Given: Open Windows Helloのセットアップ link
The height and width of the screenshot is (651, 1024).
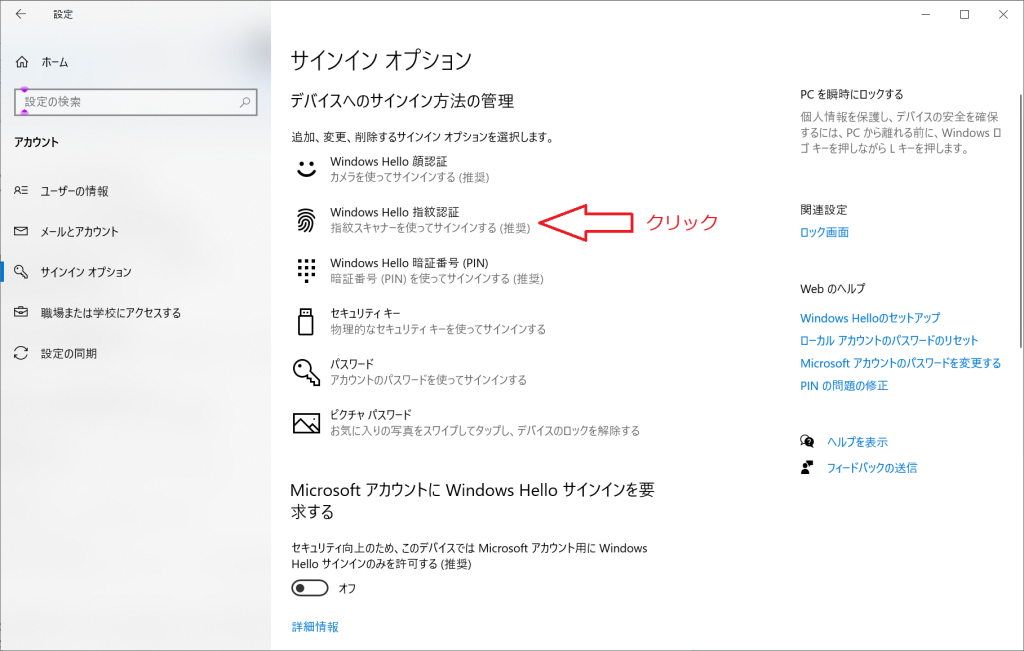Looking at the screenshot, I should 870,318.
